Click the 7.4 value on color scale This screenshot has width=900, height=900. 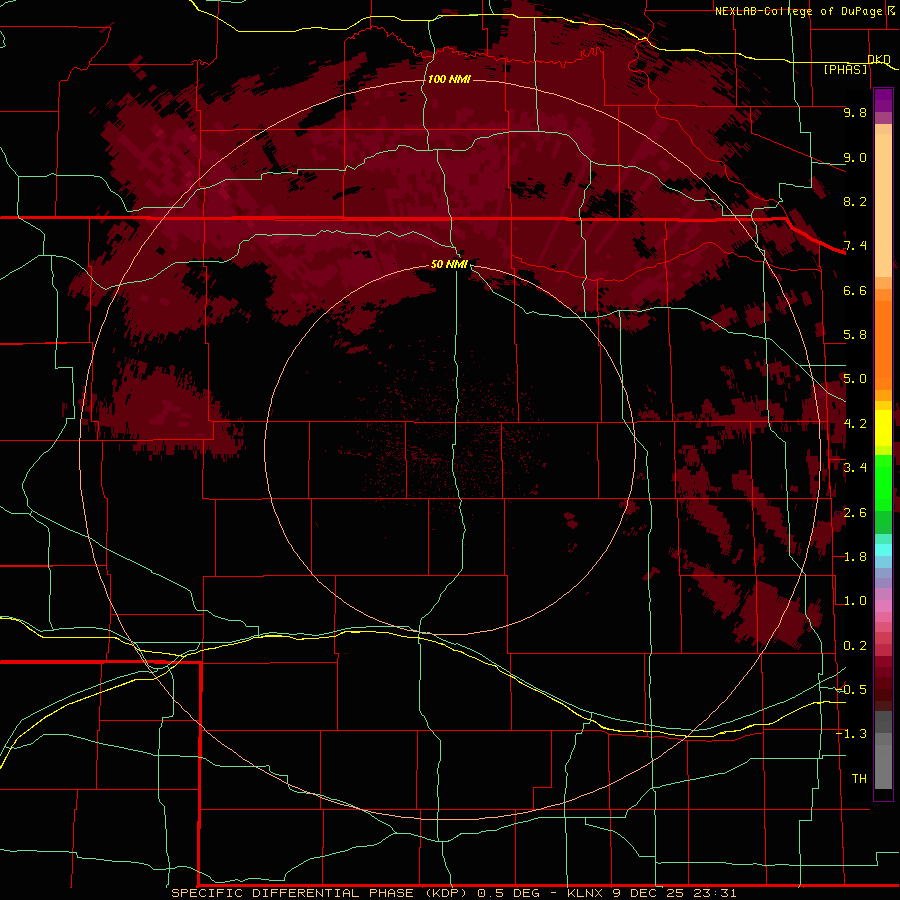click(855, 246)
